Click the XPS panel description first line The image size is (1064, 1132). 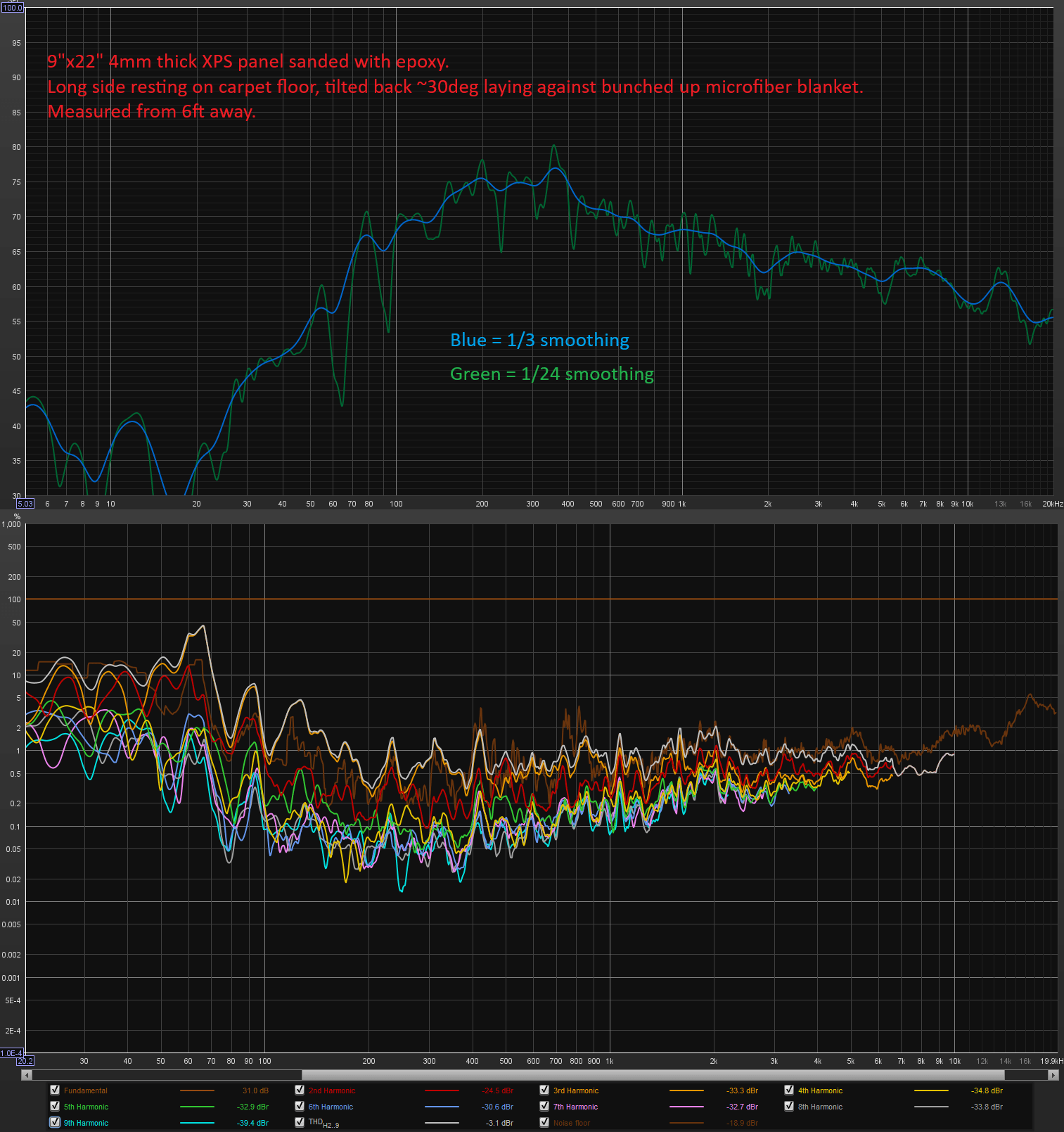click(x=248, y=62)
